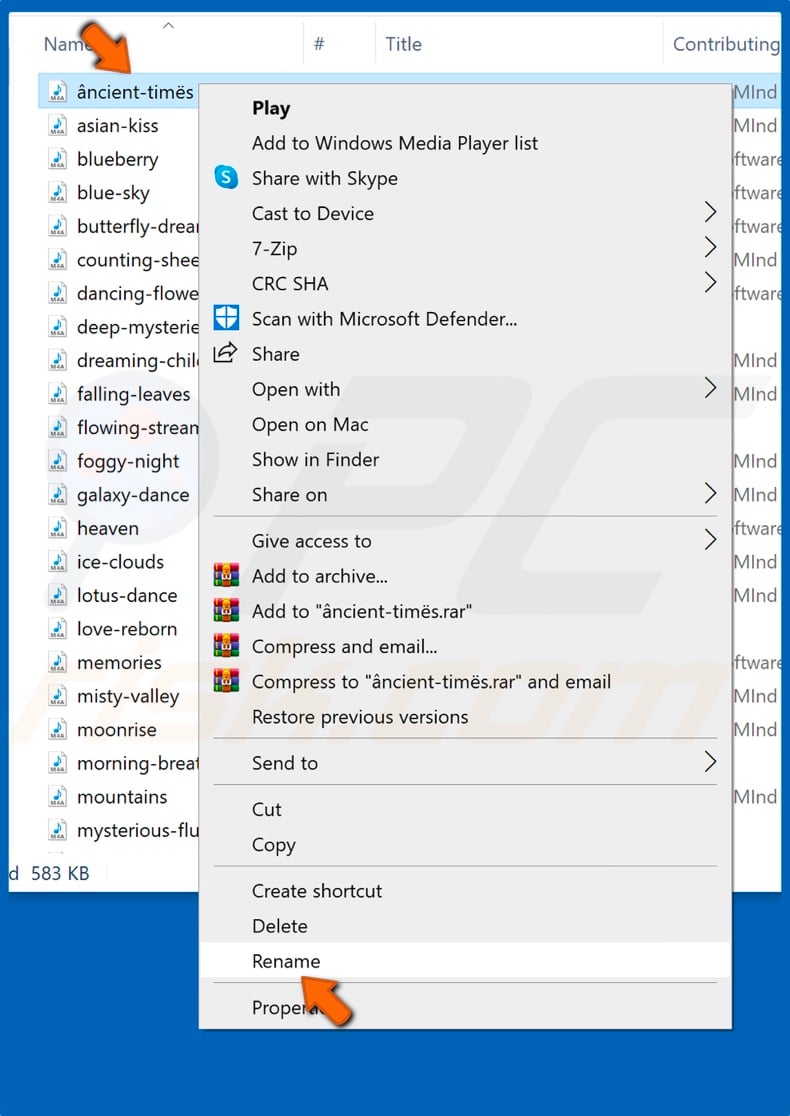Select Add to Windows Media Player list

[x=465, y=143]
